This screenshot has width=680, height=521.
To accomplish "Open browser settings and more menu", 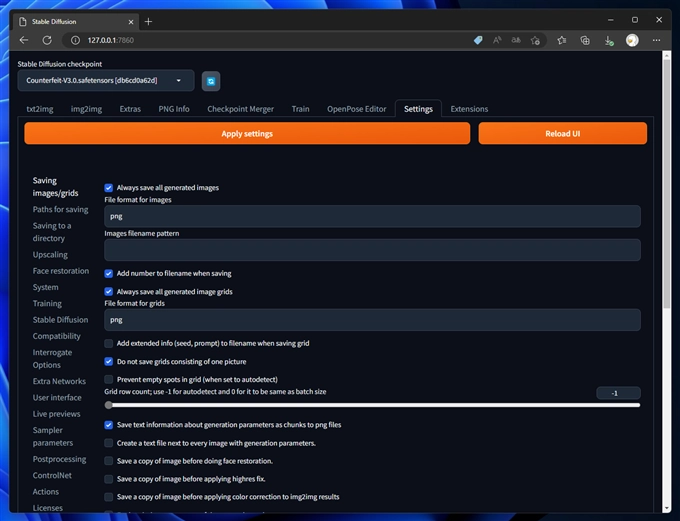I will click(657, 40).
